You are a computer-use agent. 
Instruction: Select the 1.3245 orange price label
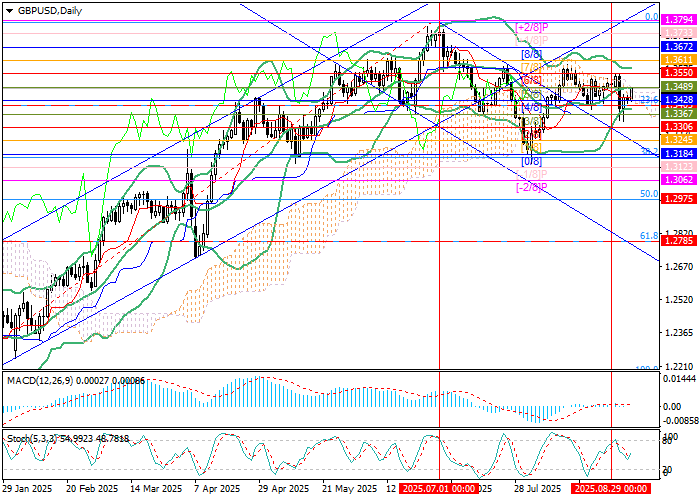click(x=679, y=140)
